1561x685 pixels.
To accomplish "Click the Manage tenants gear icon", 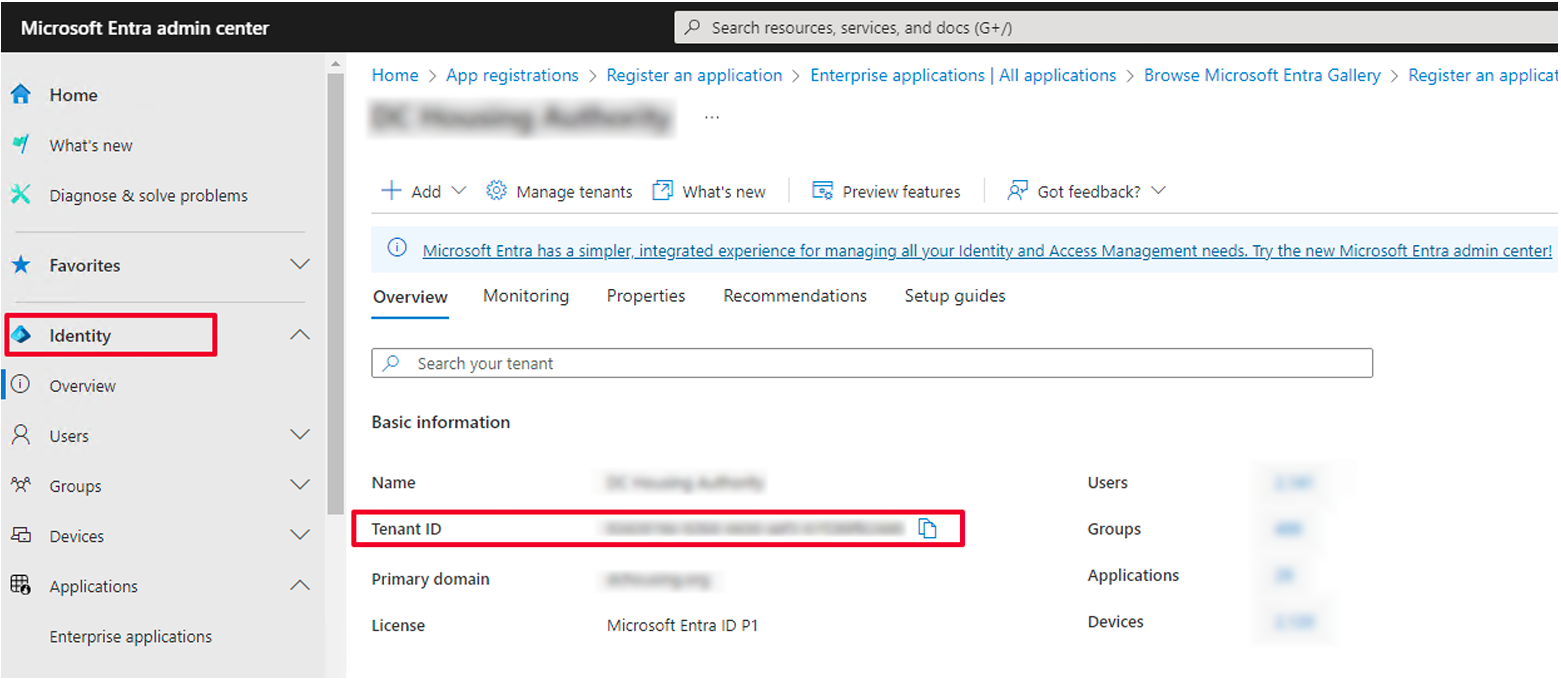I will click(x=497, y=191).
